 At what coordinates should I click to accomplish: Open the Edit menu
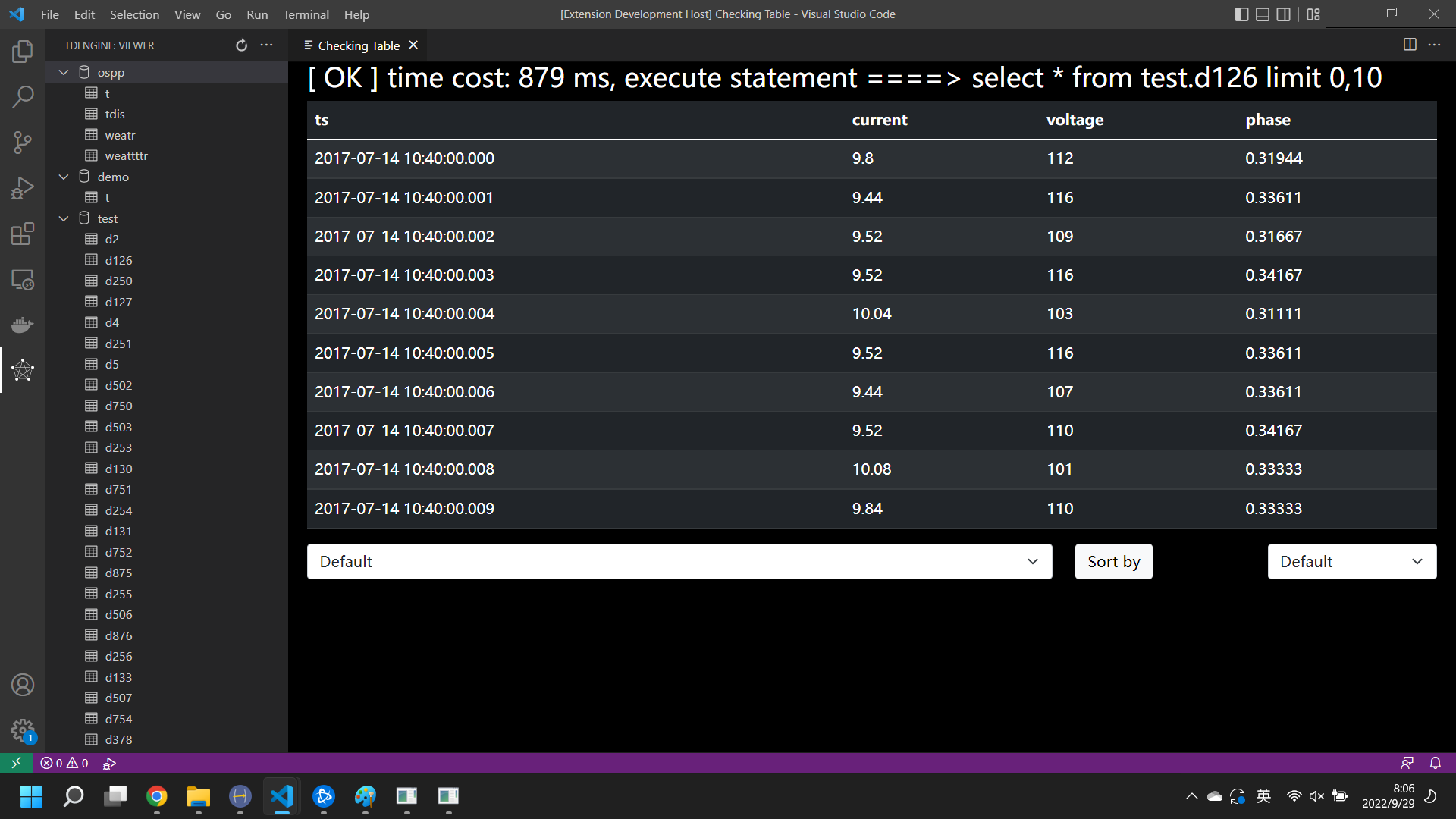84,14
